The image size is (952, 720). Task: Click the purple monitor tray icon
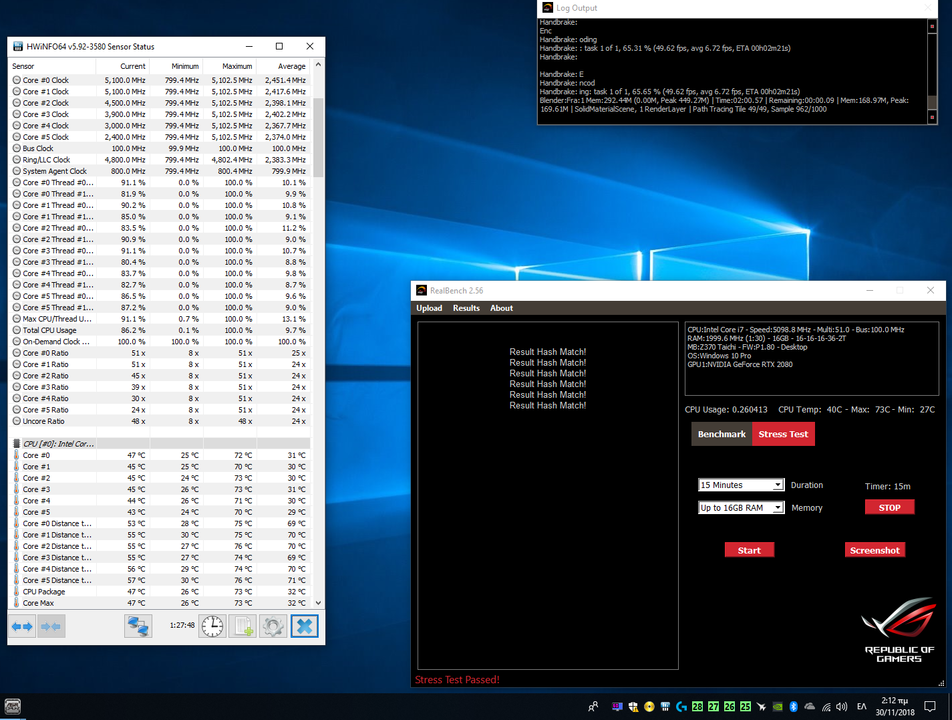[617, 707]
